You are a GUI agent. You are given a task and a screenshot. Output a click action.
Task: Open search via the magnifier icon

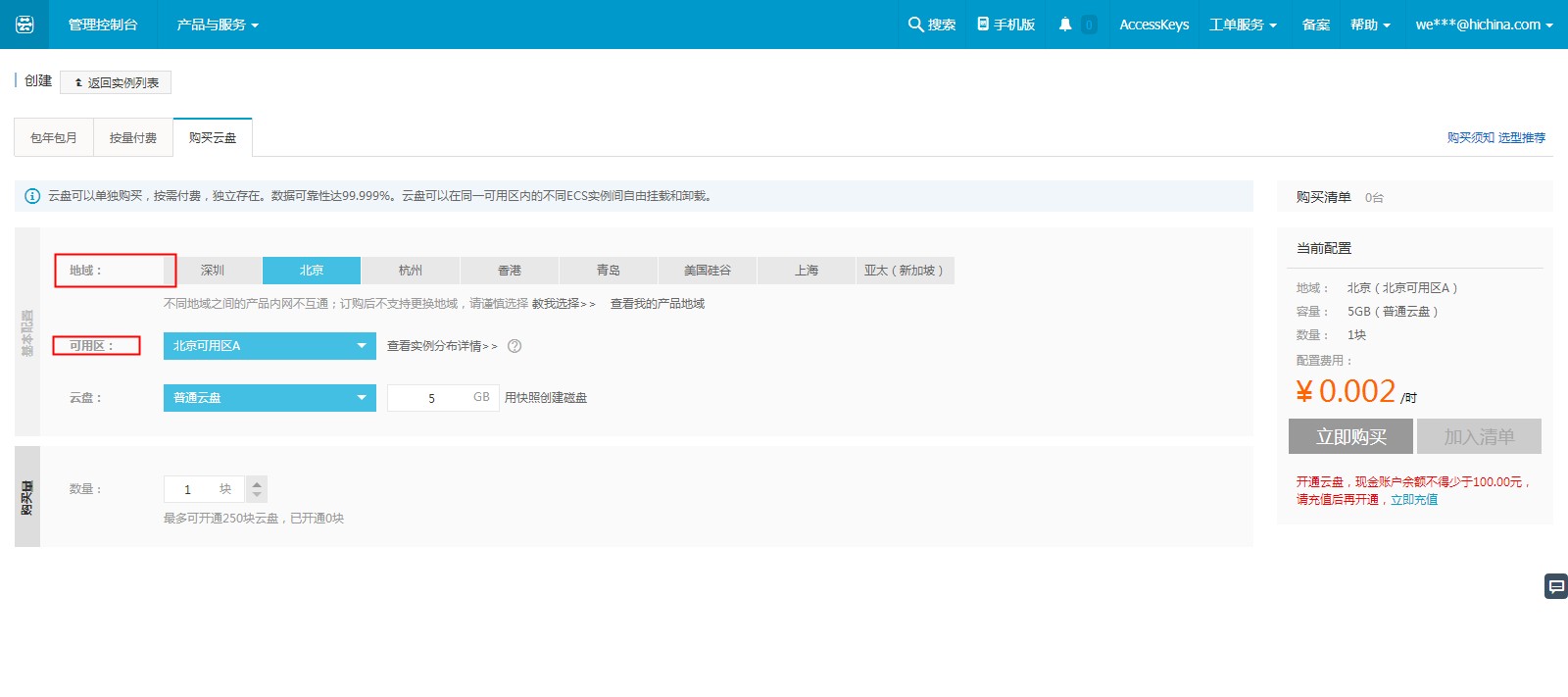(x=915, y=25)
